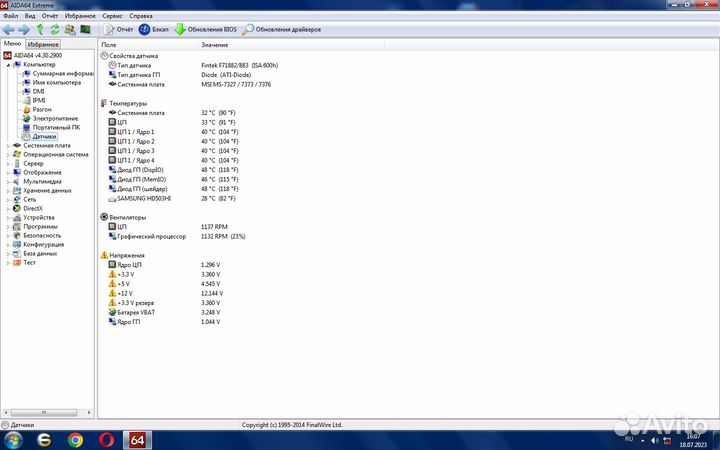720x450 pixels.
Task: Select Системная плата temperature 32 °C row
Action: pyautogui.click(x=174, y=112)
